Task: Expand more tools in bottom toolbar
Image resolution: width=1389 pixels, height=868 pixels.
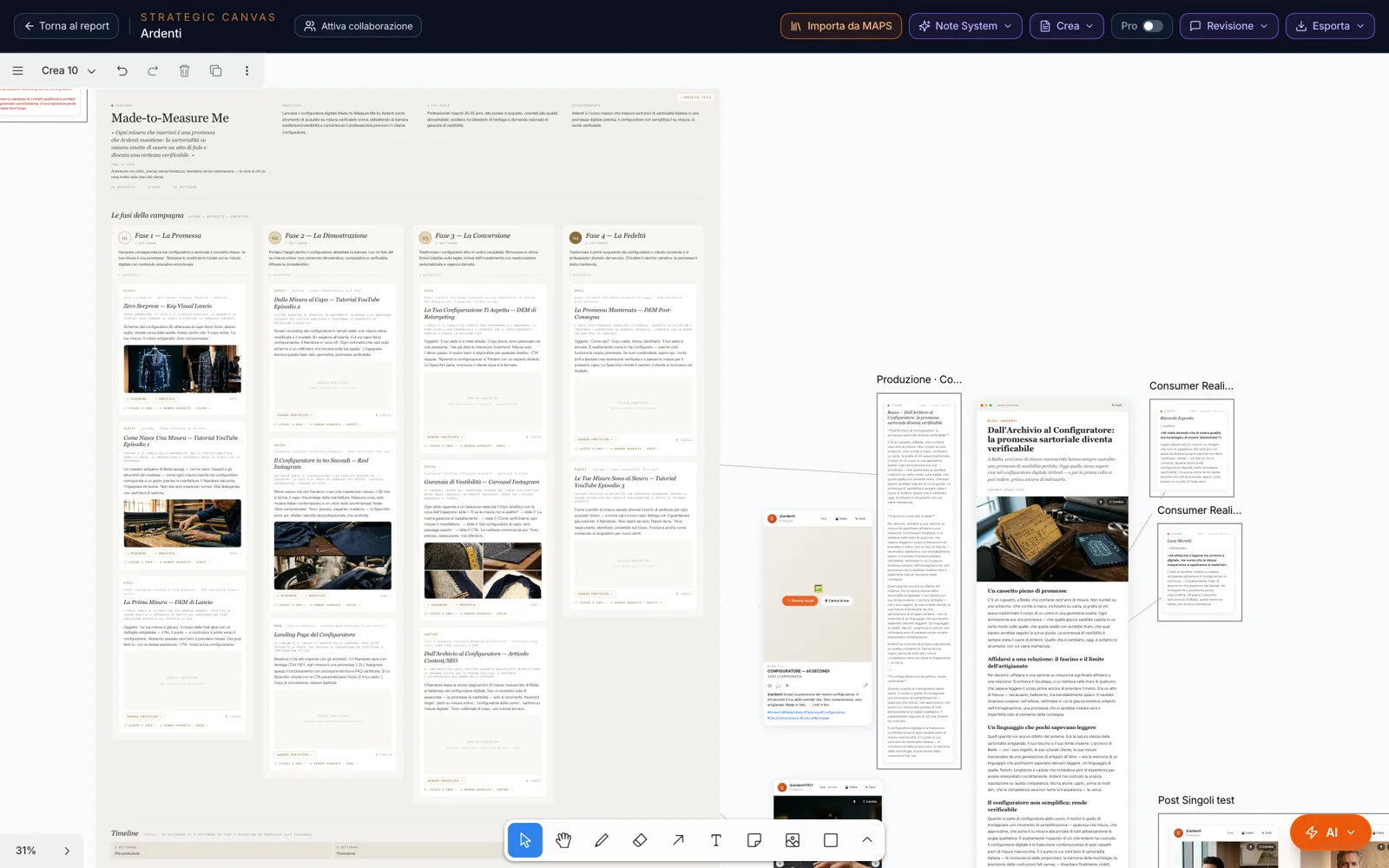Action: pyautogui.click(x=867, y=840)
